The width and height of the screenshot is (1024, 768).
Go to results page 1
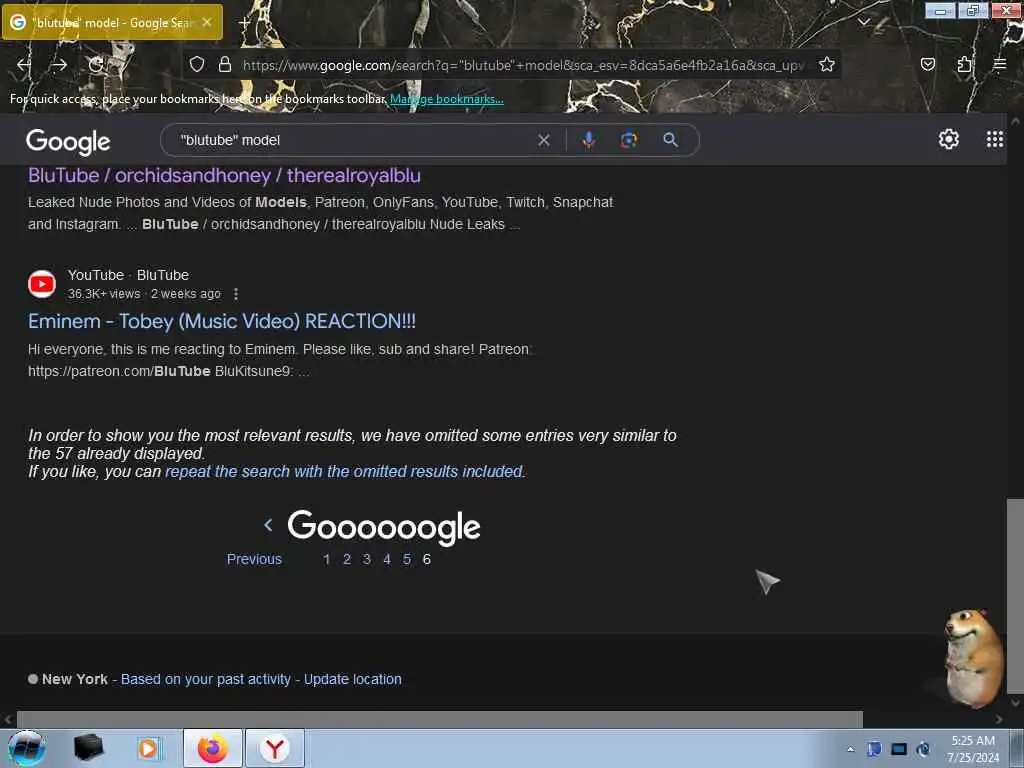tap(327, 559)
